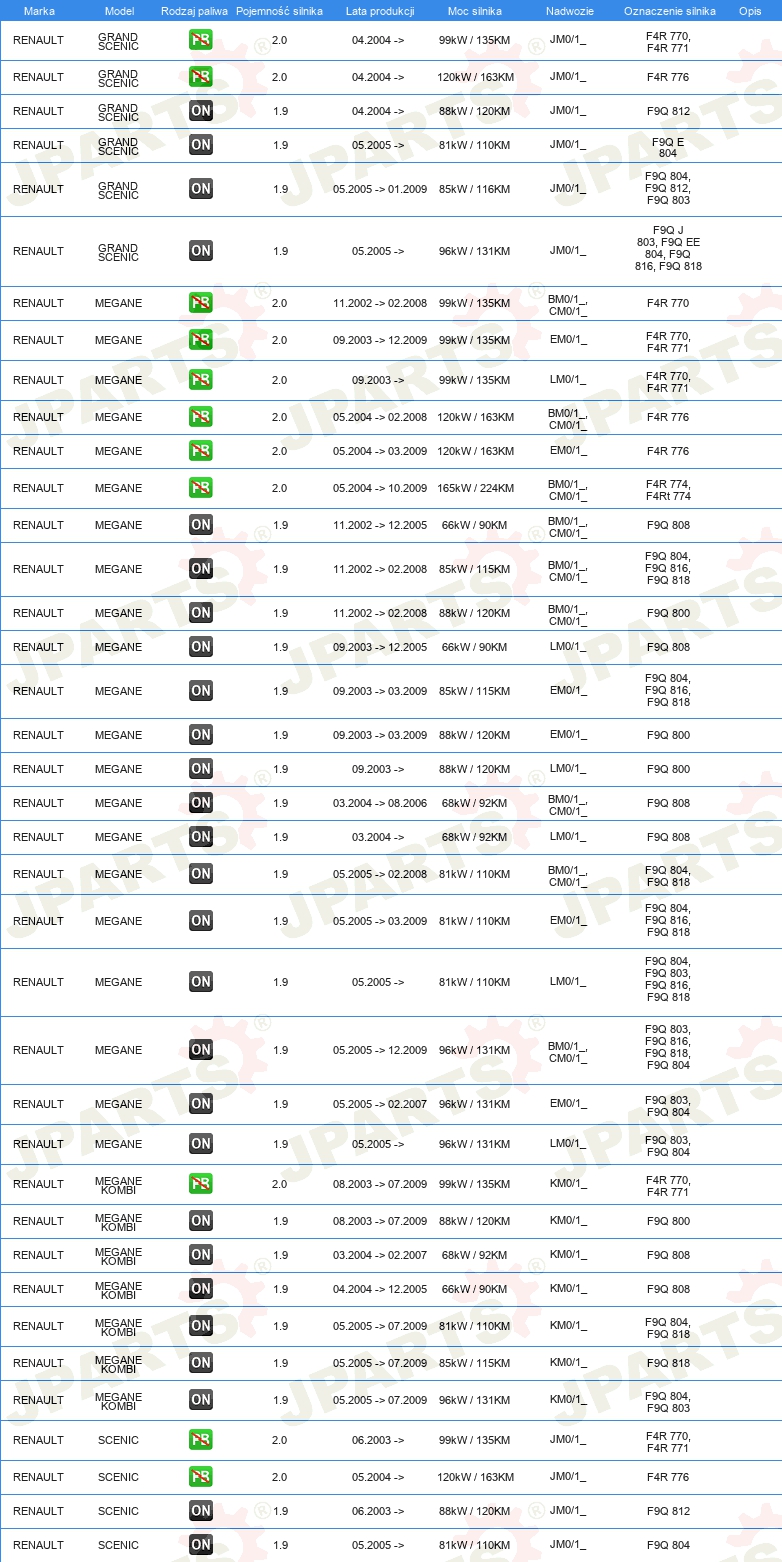The image size is (782, 1562).
Task: Click petrol icon in Megane 165kW/224KM row
Action: [201, 488]
